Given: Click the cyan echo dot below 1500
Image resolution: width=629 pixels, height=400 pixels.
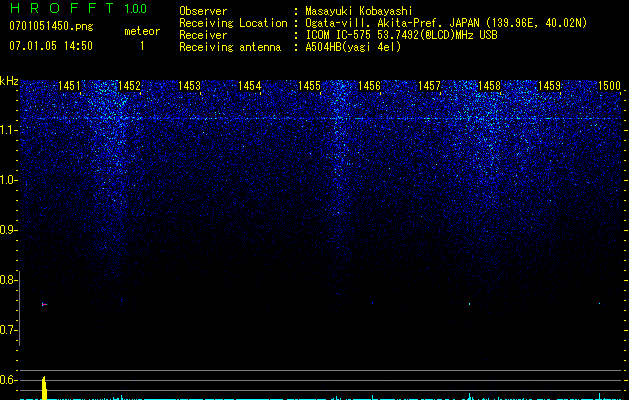Looking at the screenshot, I should coord(600,303).
